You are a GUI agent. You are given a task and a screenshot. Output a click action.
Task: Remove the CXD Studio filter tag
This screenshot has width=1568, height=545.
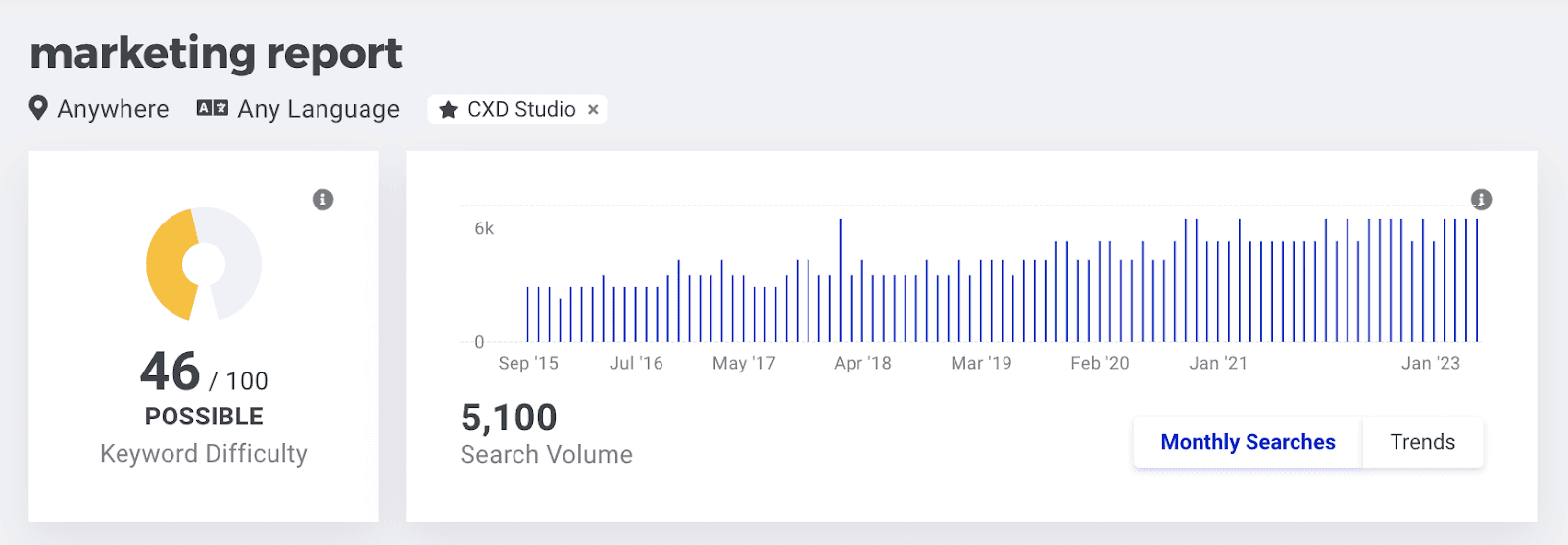click(x=593, y=109)
